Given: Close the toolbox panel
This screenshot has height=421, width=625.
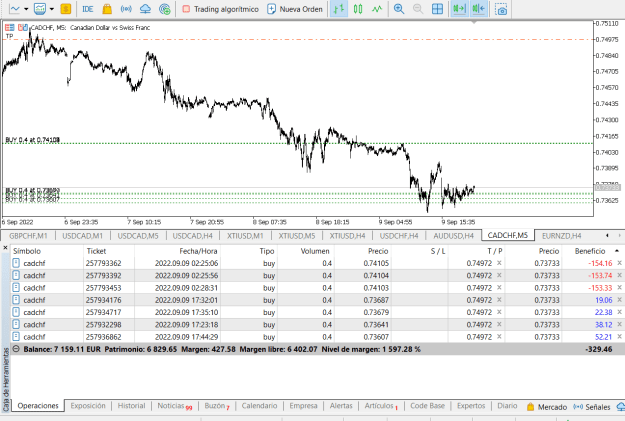Looking at the screenshot, I should [5, 248].
